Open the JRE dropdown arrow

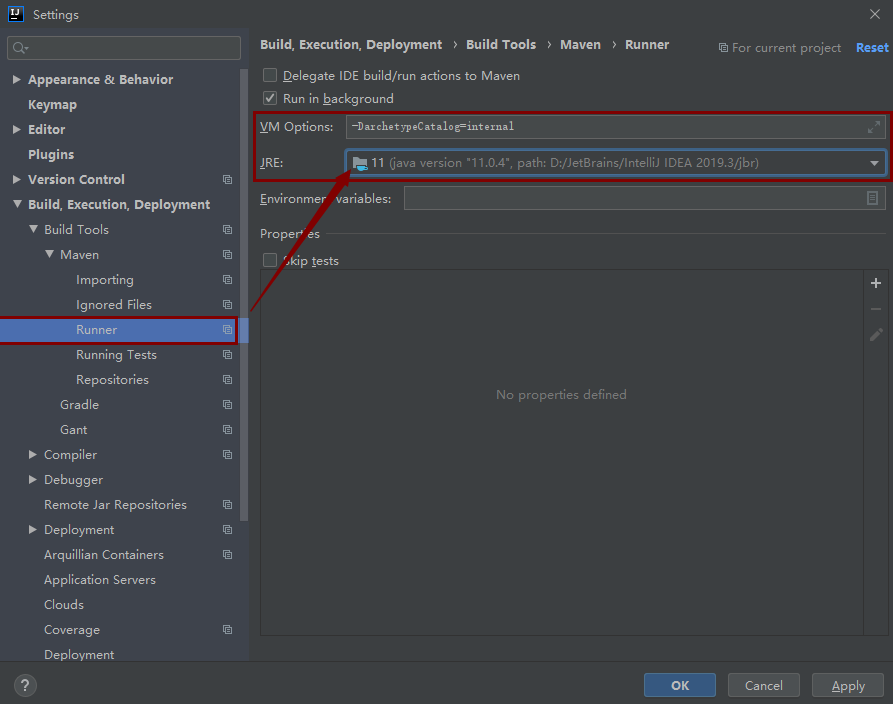tap(874, 163)
